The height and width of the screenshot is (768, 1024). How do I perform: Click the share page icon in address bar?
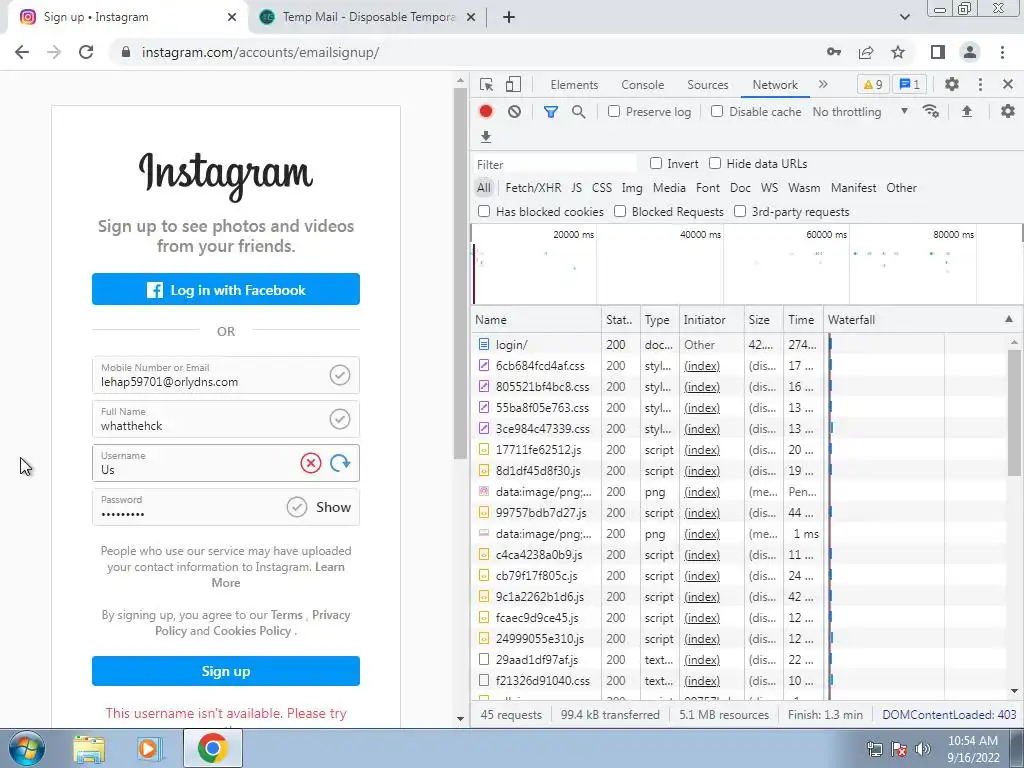(866, 52)
